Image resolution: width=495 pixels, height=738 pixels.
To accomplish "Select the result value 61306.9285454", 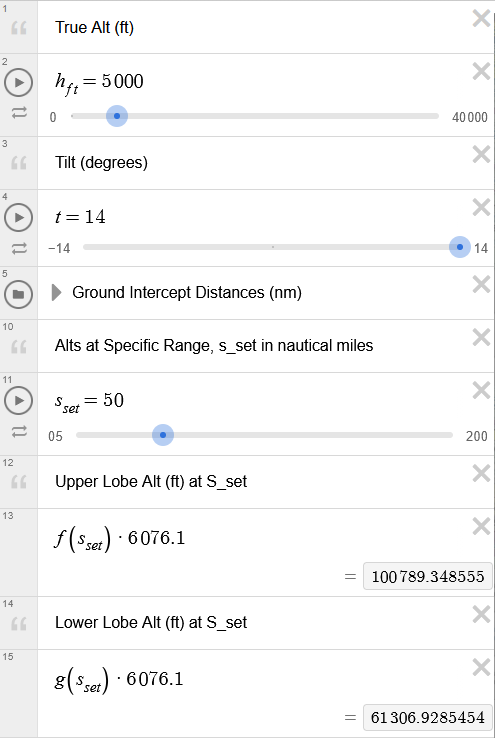I will [x=428, y=717].
